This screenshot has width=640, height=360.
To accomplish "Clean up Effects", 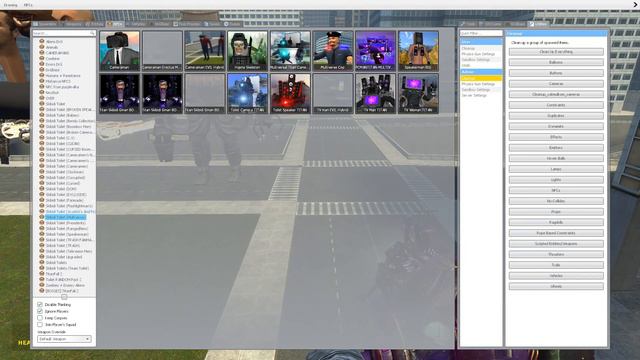I will (556, 137).
